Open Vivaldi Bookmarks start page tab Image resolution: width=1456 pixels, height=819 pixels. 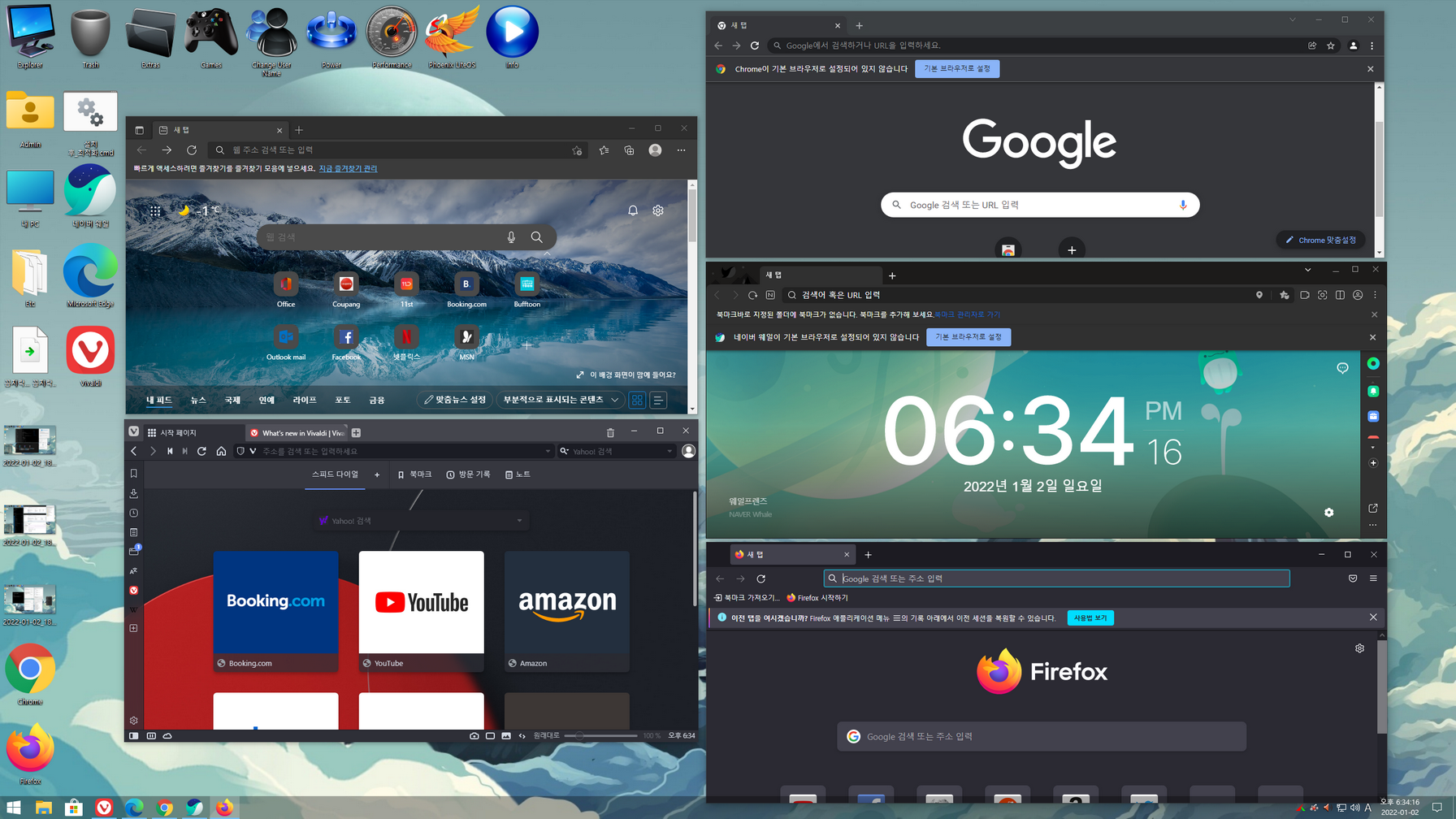coord(414,474)
